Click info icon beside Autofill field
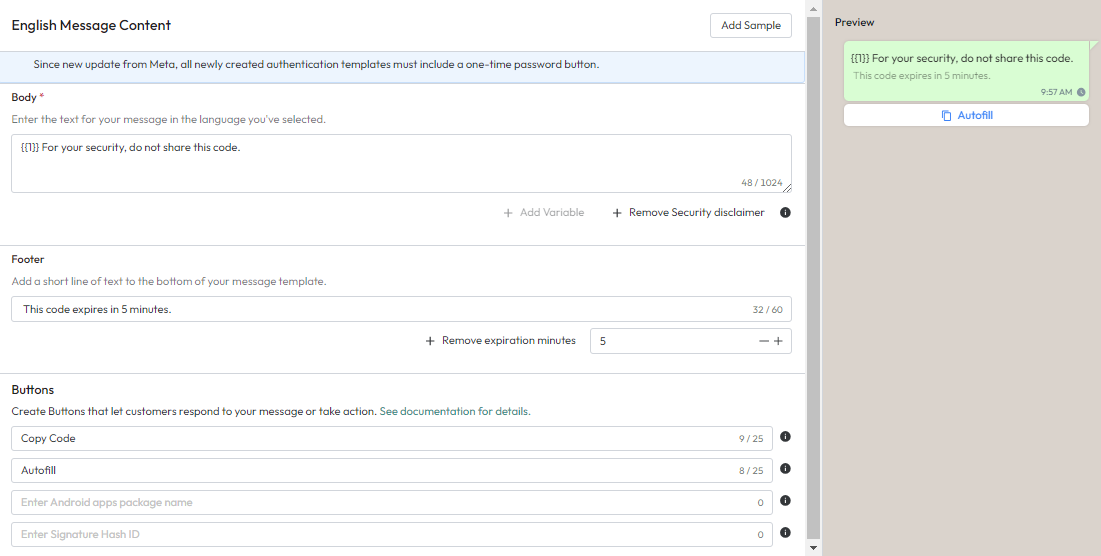The image size is (1101, 556). 785,469
